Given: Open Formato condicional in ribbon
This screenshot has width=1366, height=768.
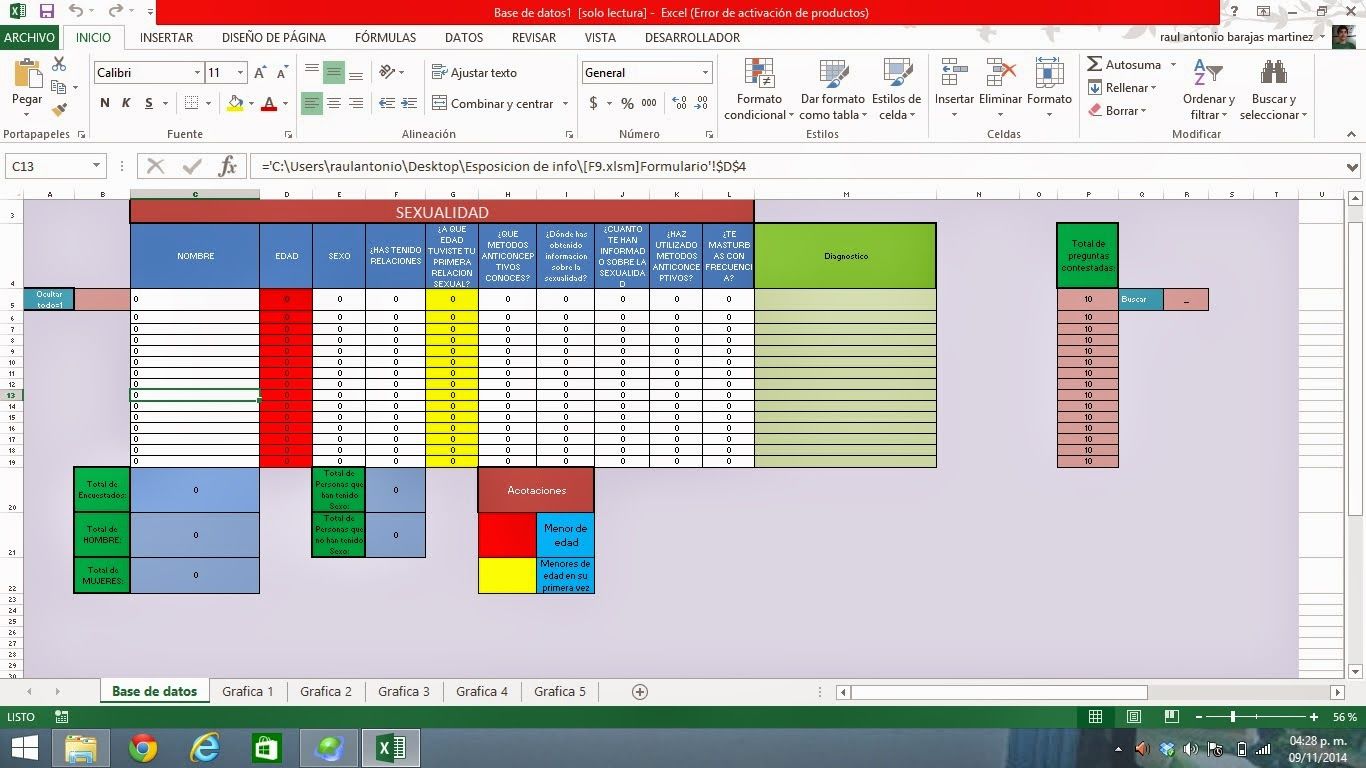Looking at the screenshot, I should (x=759, y=90).
